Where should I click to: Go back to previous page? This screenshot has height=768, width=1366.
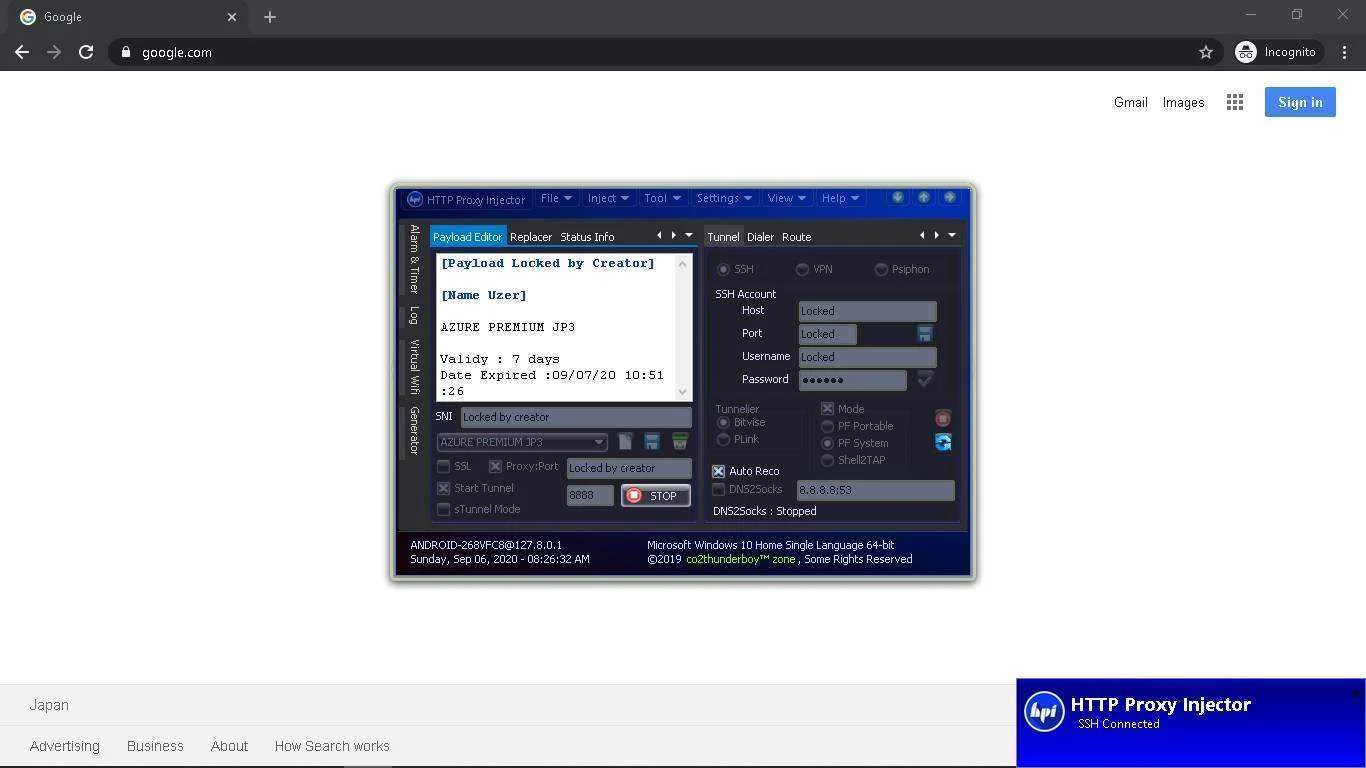coord(22,52)
